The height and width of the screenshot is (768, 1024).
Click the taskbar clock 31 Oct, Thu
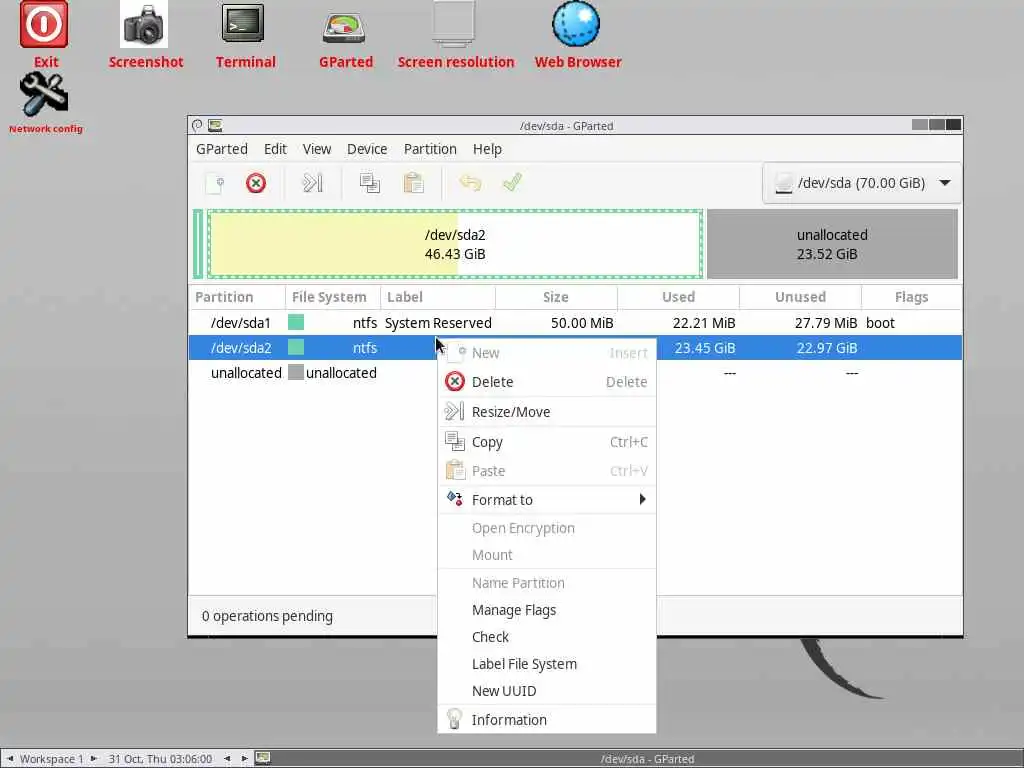pos(160,759)
